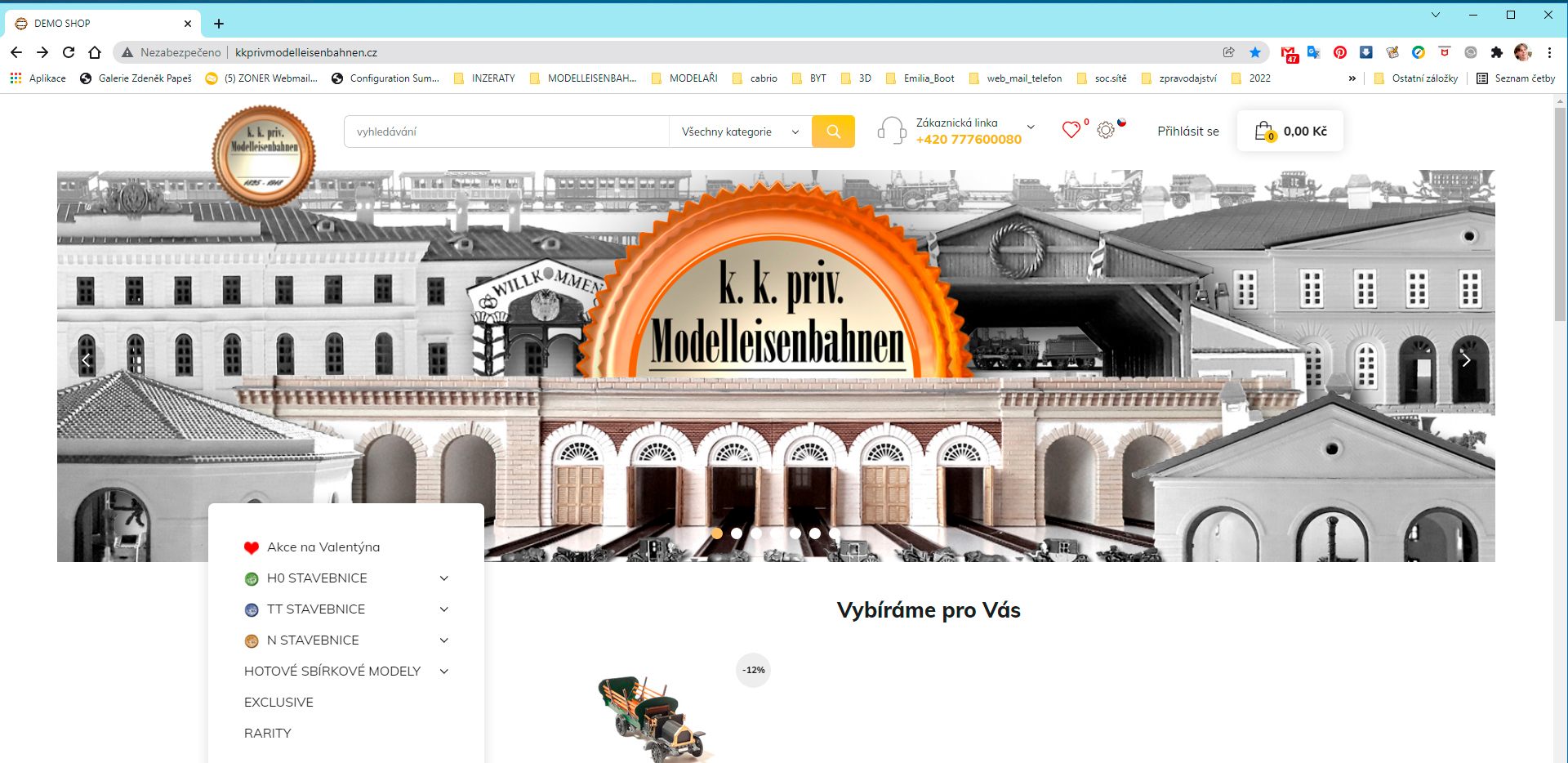Select the sixth carousel dot
This screenshot has height=763, width=1568.
coord(815,533)
